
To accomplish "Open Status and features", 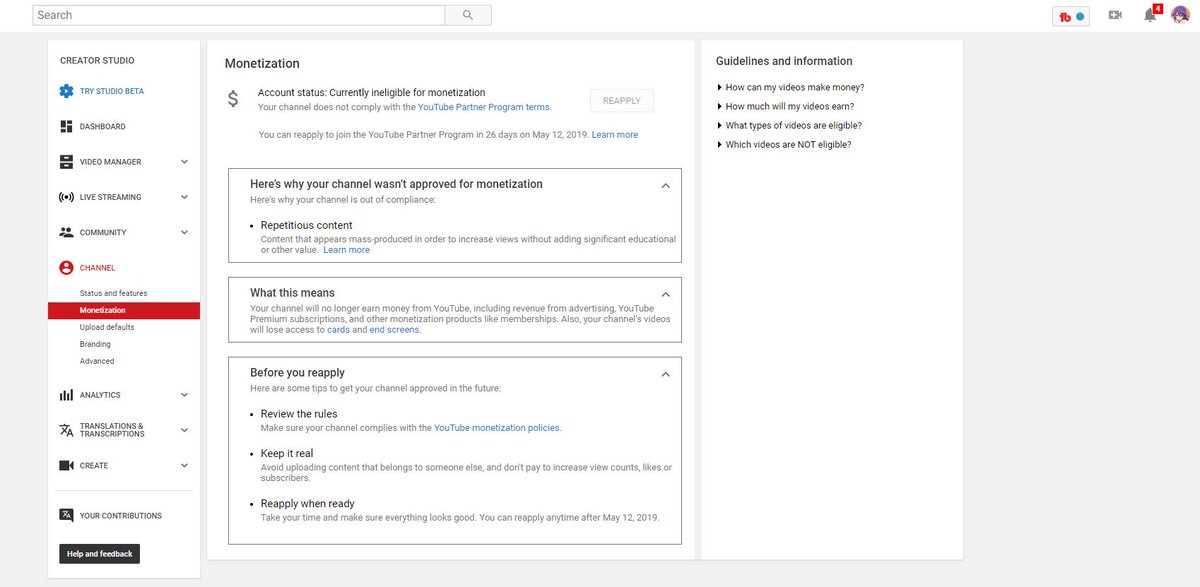I will tap(113, 293).
